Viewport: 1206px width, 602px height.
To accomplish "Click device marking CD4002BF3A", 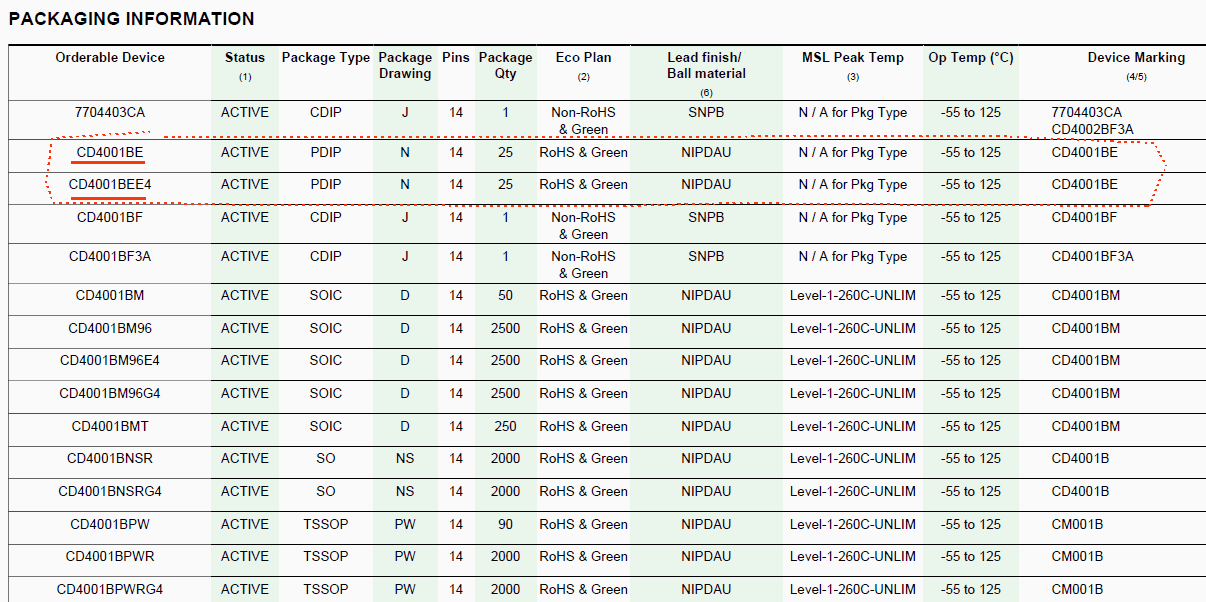I will (1093, 130).
